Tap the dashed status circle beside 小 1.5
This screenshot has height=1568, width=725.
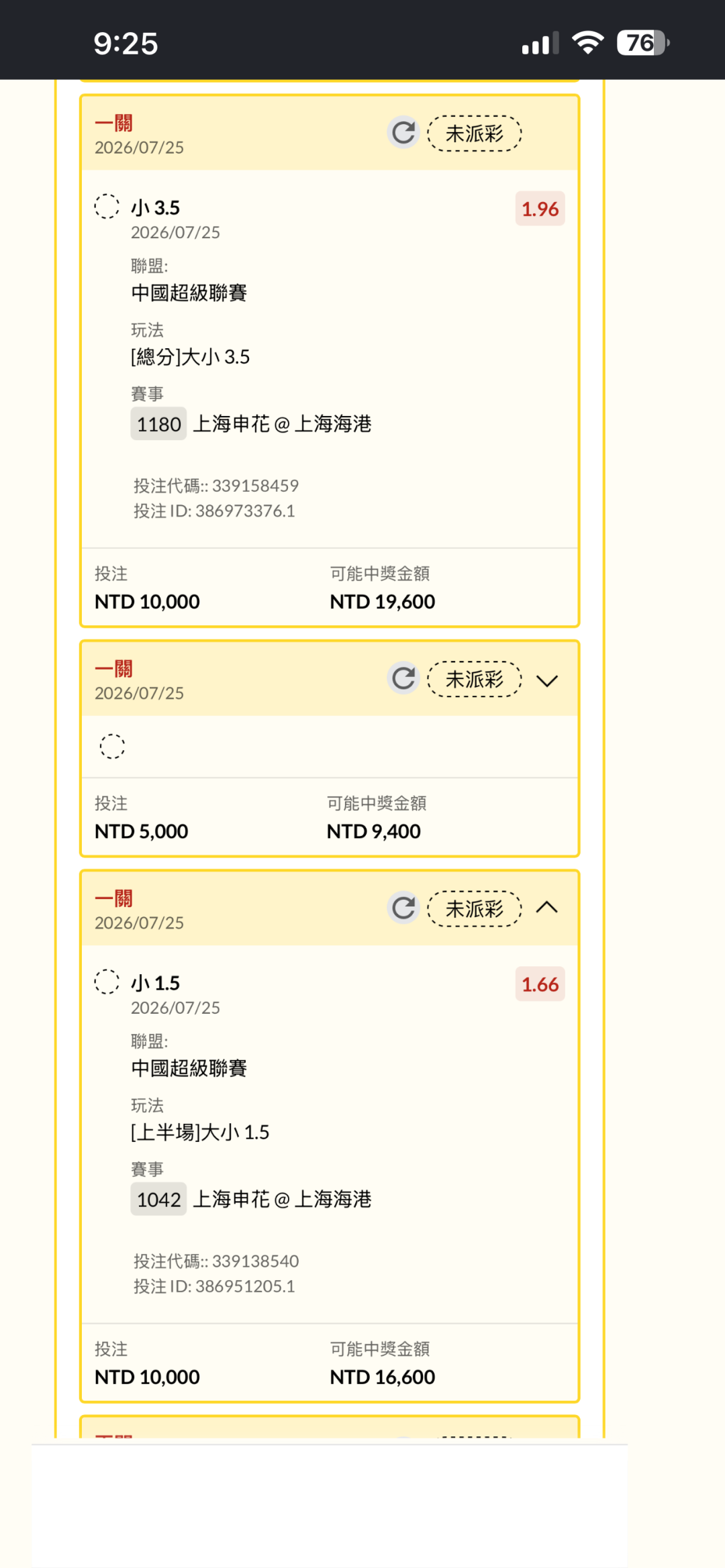[107, 981]
